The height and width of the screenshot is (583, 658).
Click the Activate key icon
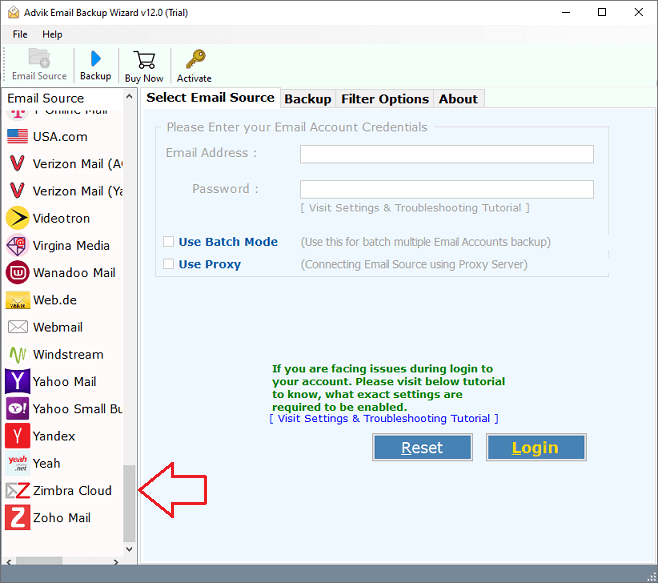pyautogui.click(x=195, y=59)
